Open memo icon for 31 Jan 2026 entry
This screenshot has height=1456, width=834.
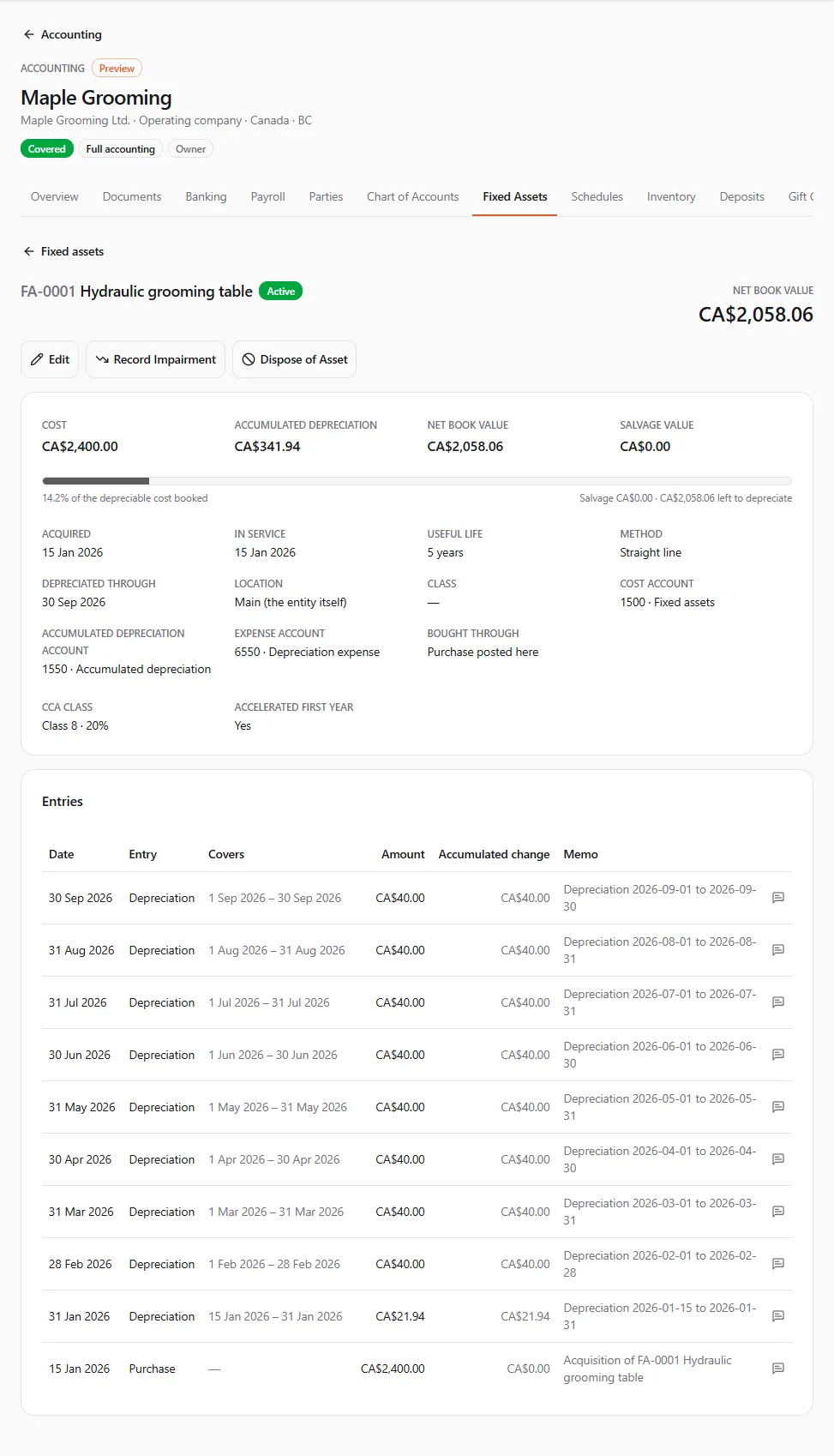tap(778, 1316)
